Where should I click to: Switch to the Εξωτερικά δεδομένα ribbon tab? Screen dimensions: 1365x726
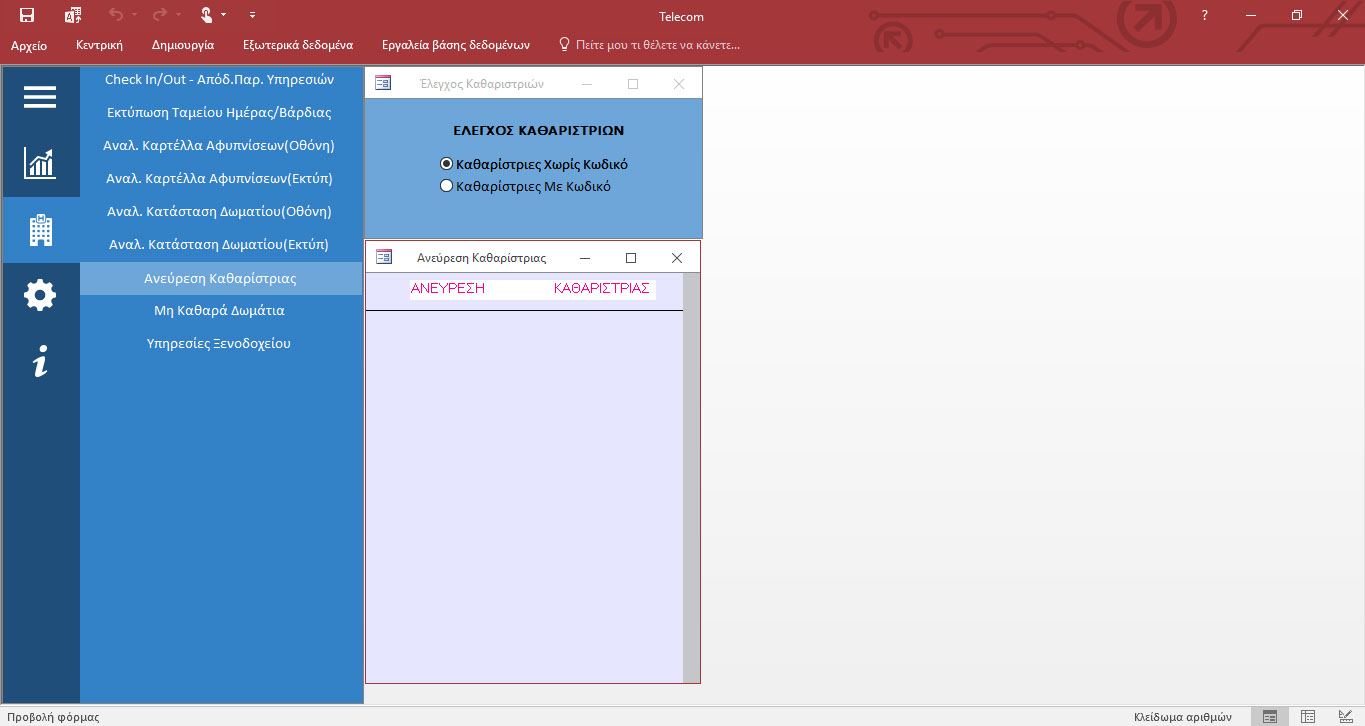(x=297, y=45)
